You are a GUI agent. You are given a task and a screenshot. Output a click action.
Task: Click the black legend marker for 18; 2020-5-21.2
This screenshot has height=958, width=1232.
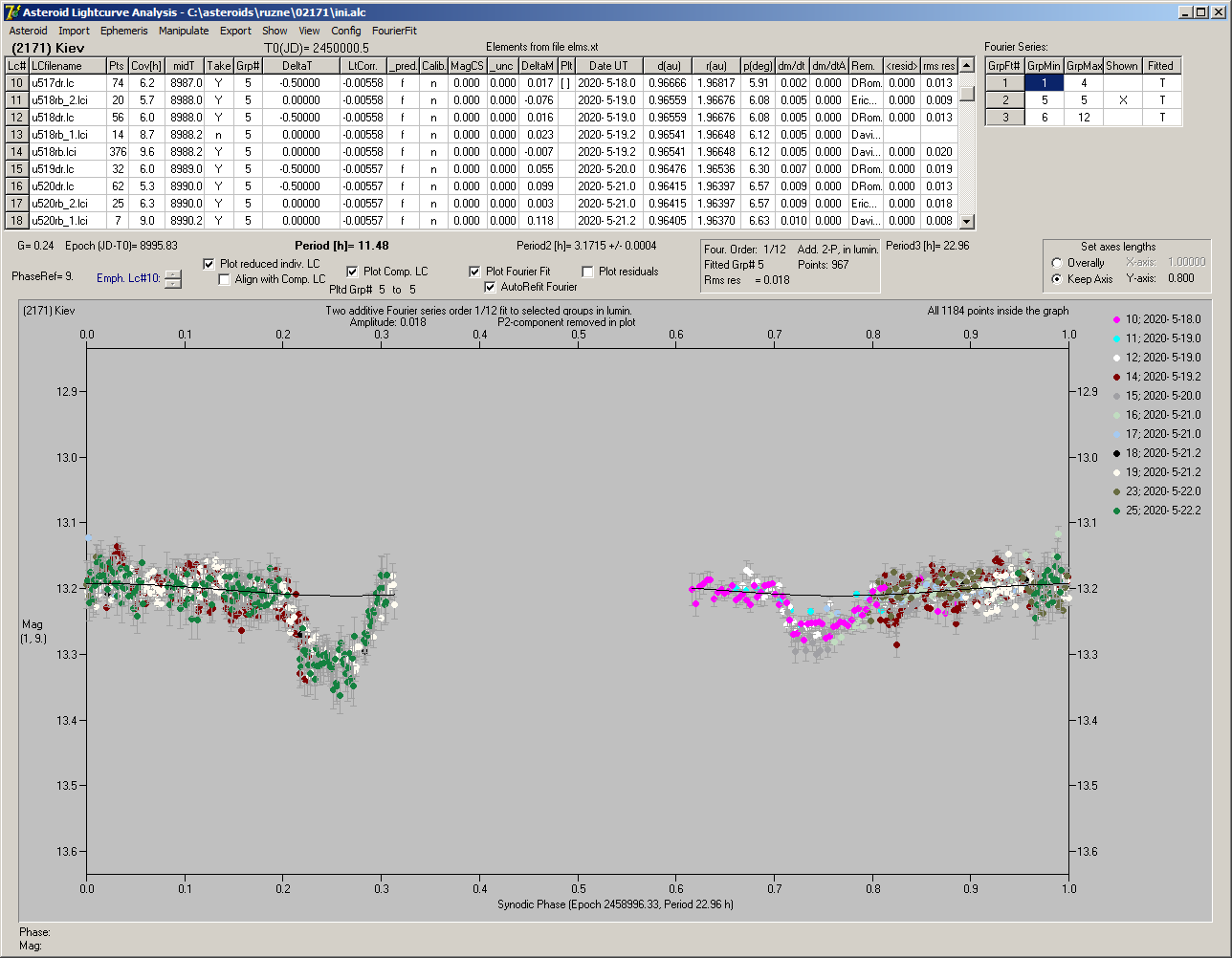click(x=1117, y=453)
